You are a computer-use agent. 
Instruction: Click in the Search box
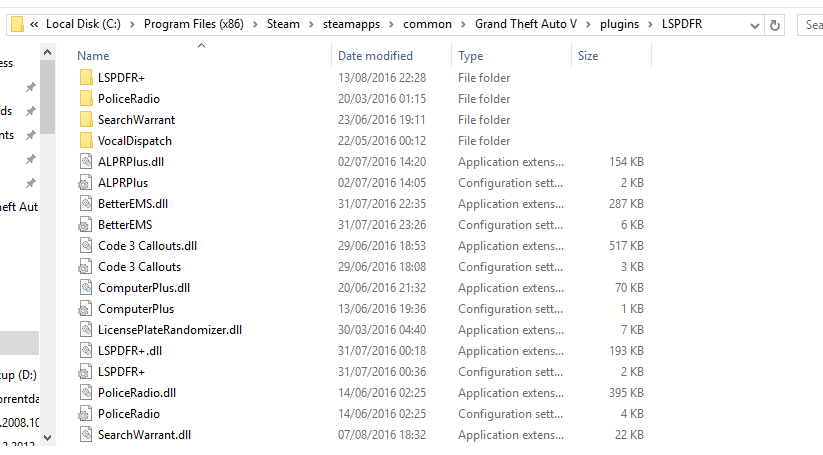pos(810,25)
